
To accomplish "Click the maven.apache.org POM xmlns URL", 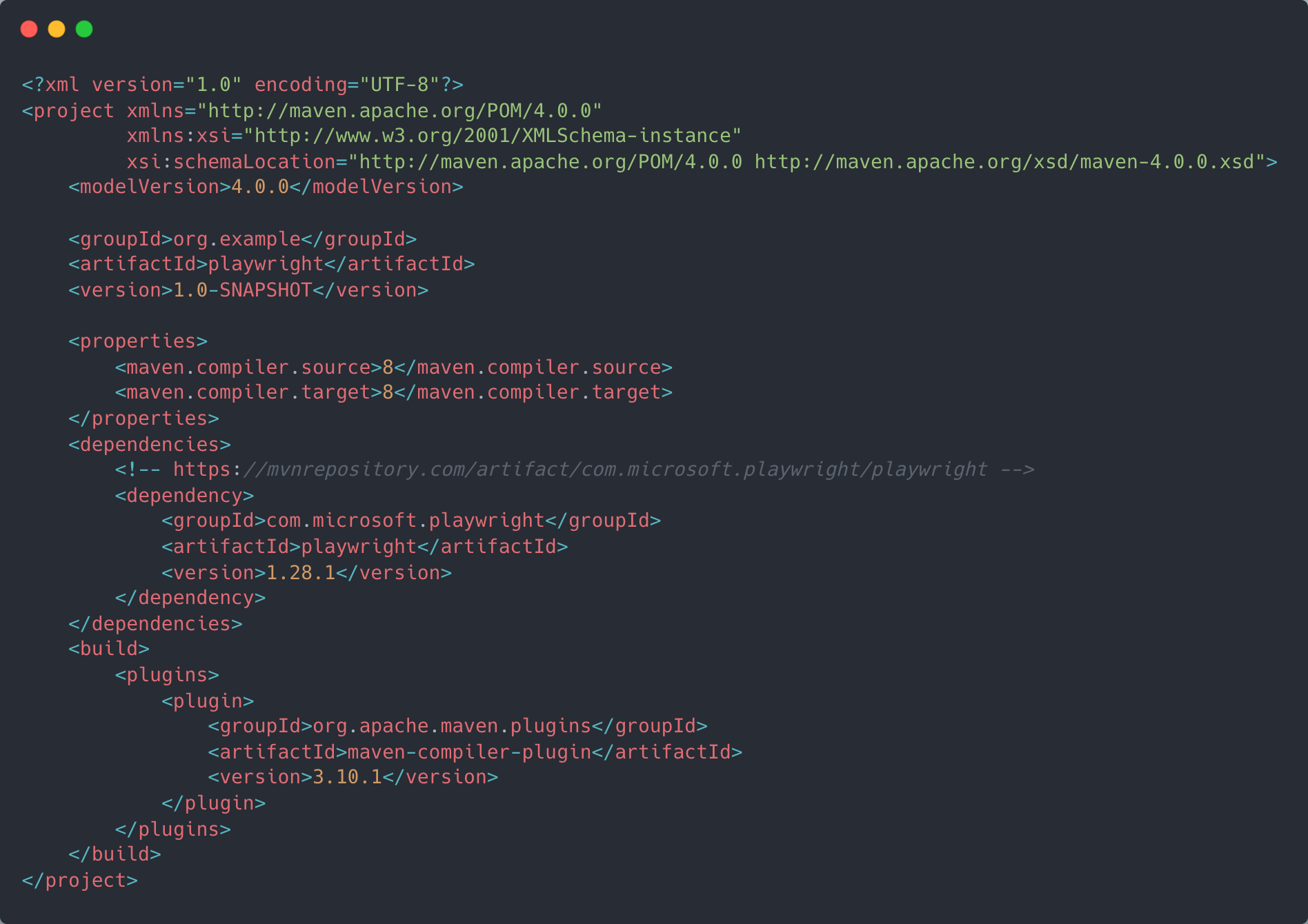I will (x=399, y=111).
